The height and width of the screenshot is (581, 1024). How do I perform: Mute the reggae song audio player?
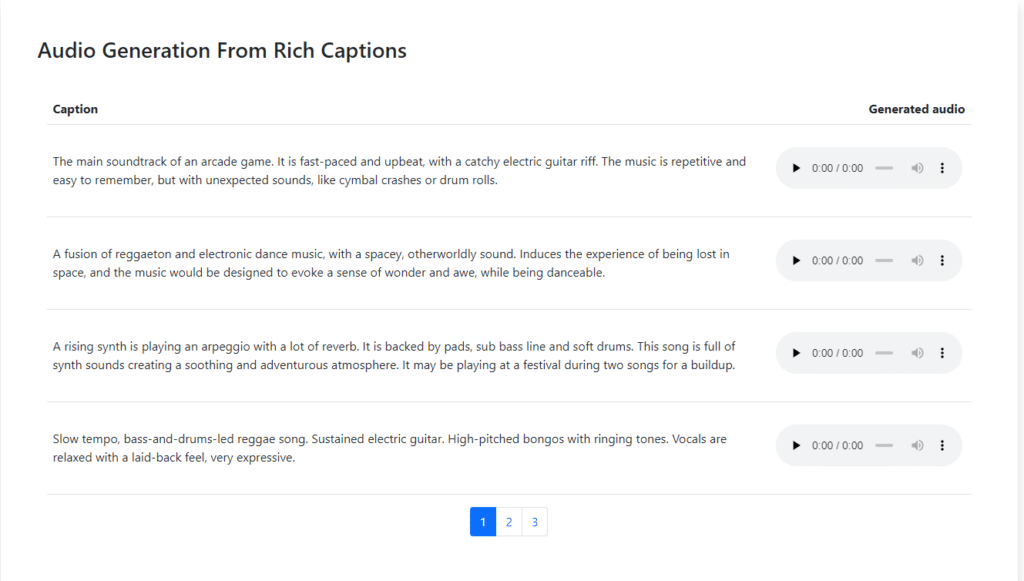918,446
